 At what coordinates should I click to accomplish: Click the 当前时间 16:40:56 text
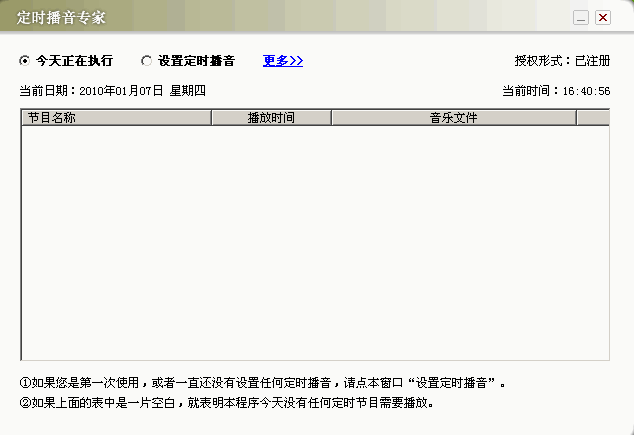(x=556, y=91)
